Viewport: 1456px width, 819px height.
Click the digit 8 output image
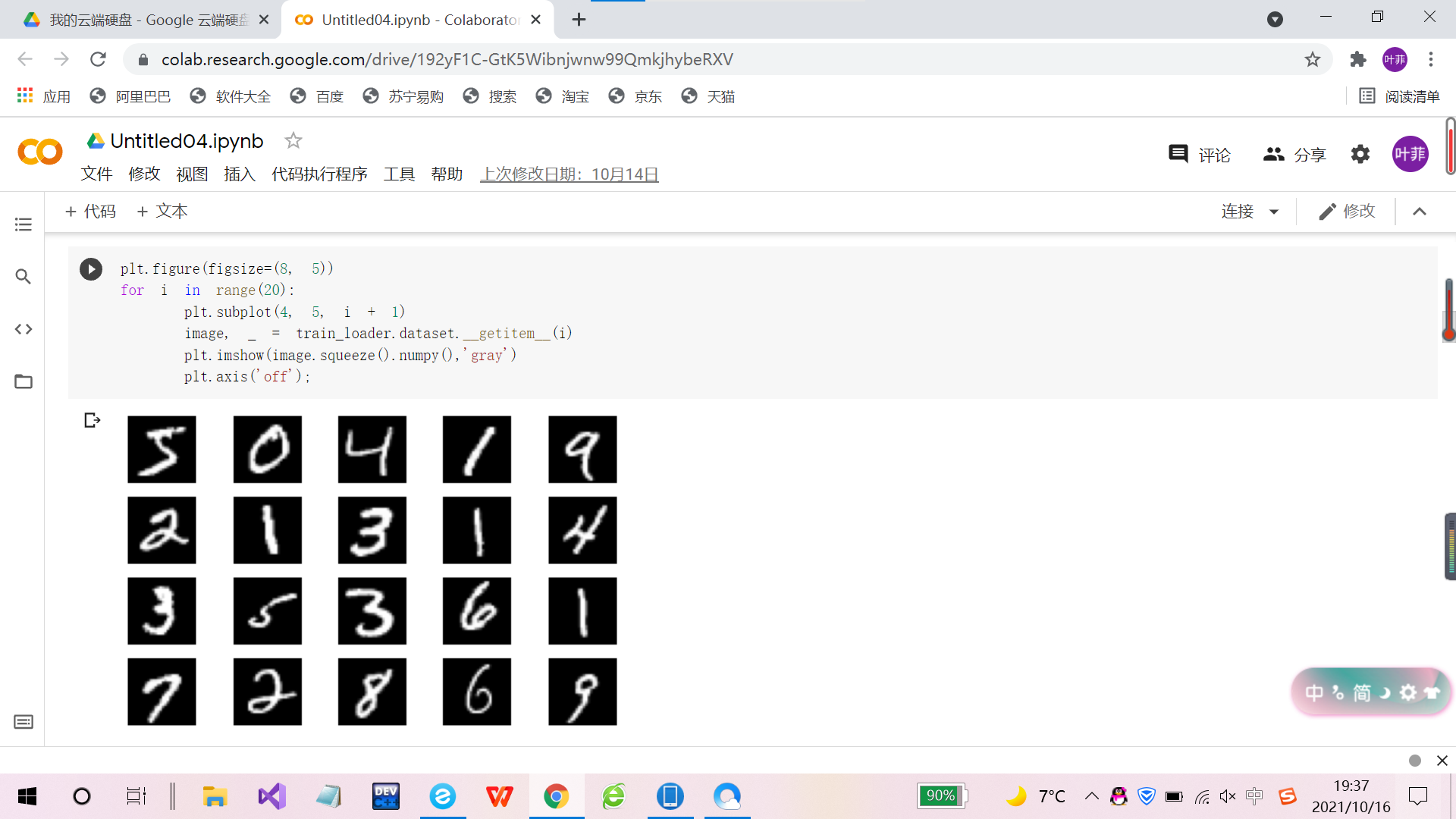tap(372, 692)
